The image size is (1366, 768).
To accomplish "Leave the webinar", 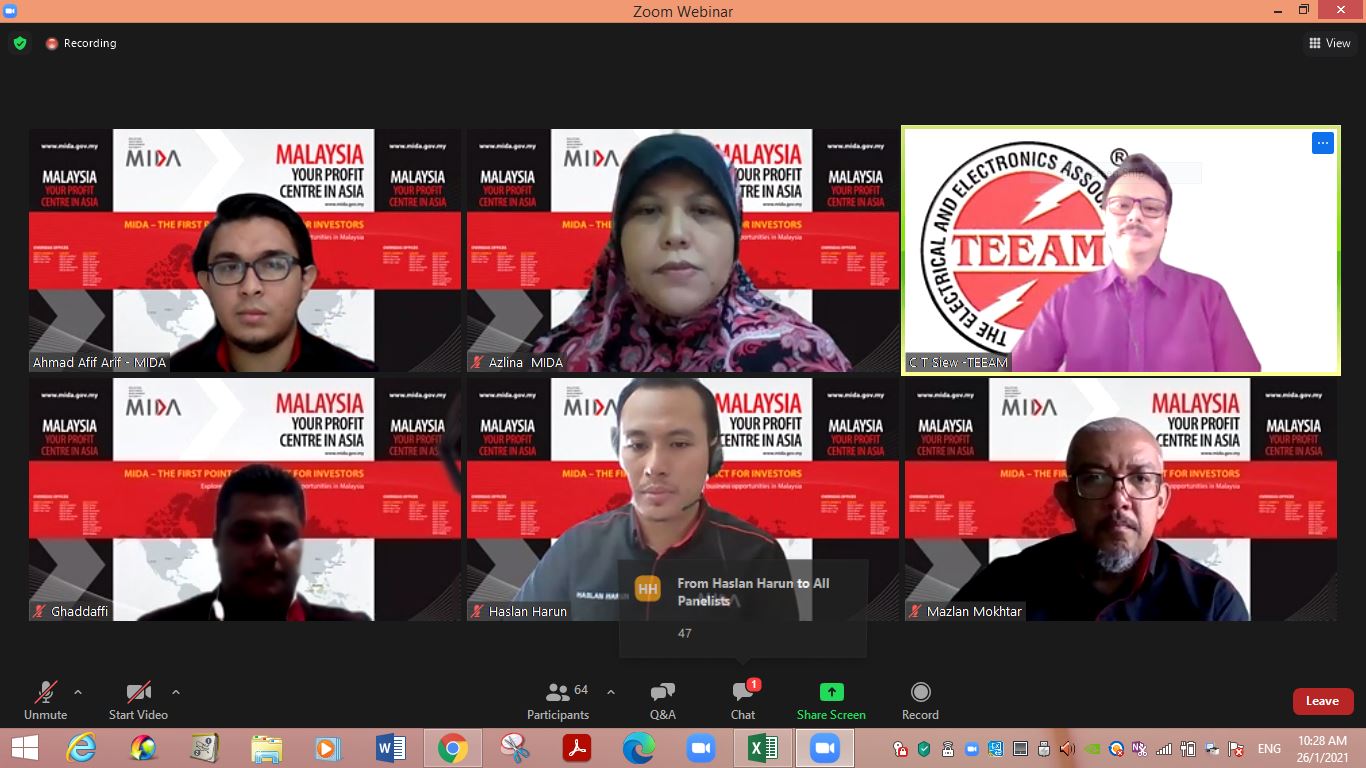I will click(x=1322, y=701).
